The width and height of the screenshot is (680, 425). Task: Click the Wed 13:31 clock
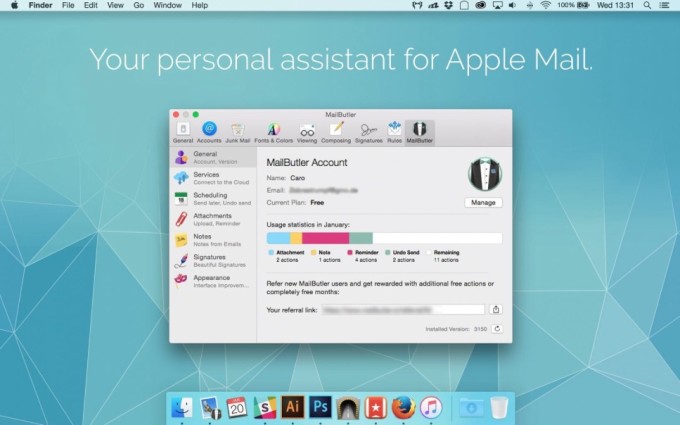(615, 5)
